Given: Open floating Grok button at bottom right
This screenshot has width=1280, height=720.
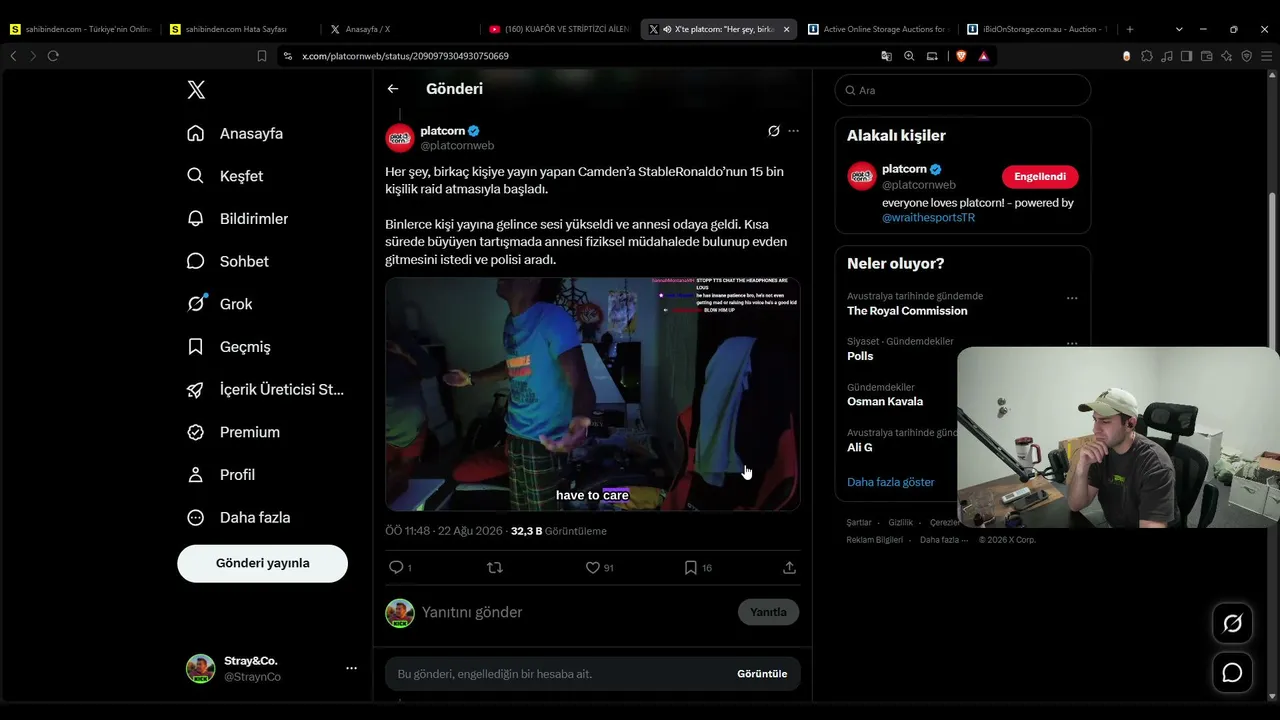Looking at the screenshot, I should tap(1232, 624).
